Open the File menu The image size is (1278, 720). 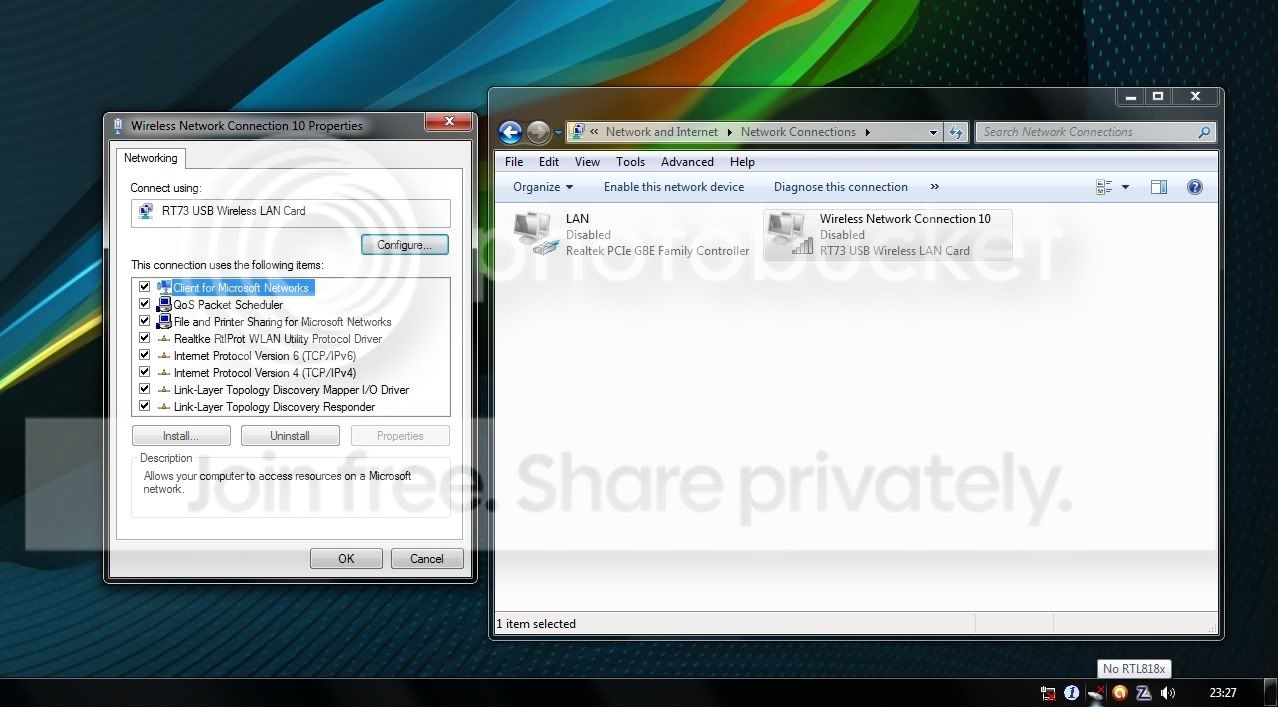tap(514, 162)
